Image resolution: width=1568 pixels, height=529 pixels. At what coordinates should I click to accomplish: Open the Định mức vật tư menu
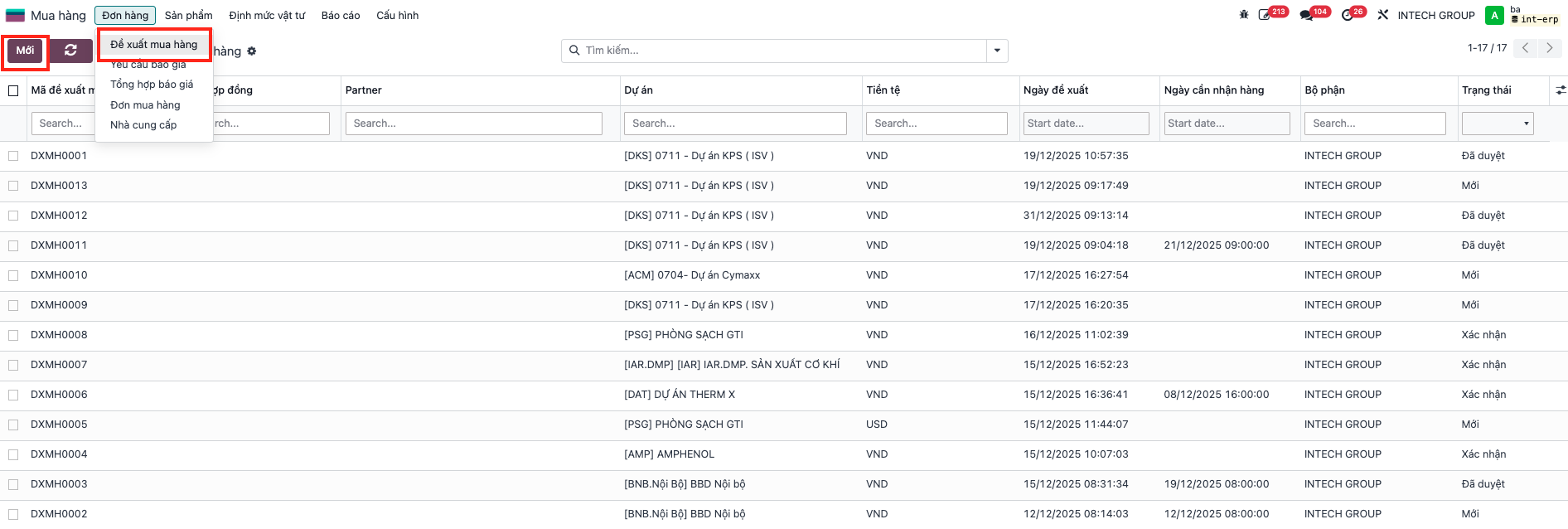pos(267,15)
